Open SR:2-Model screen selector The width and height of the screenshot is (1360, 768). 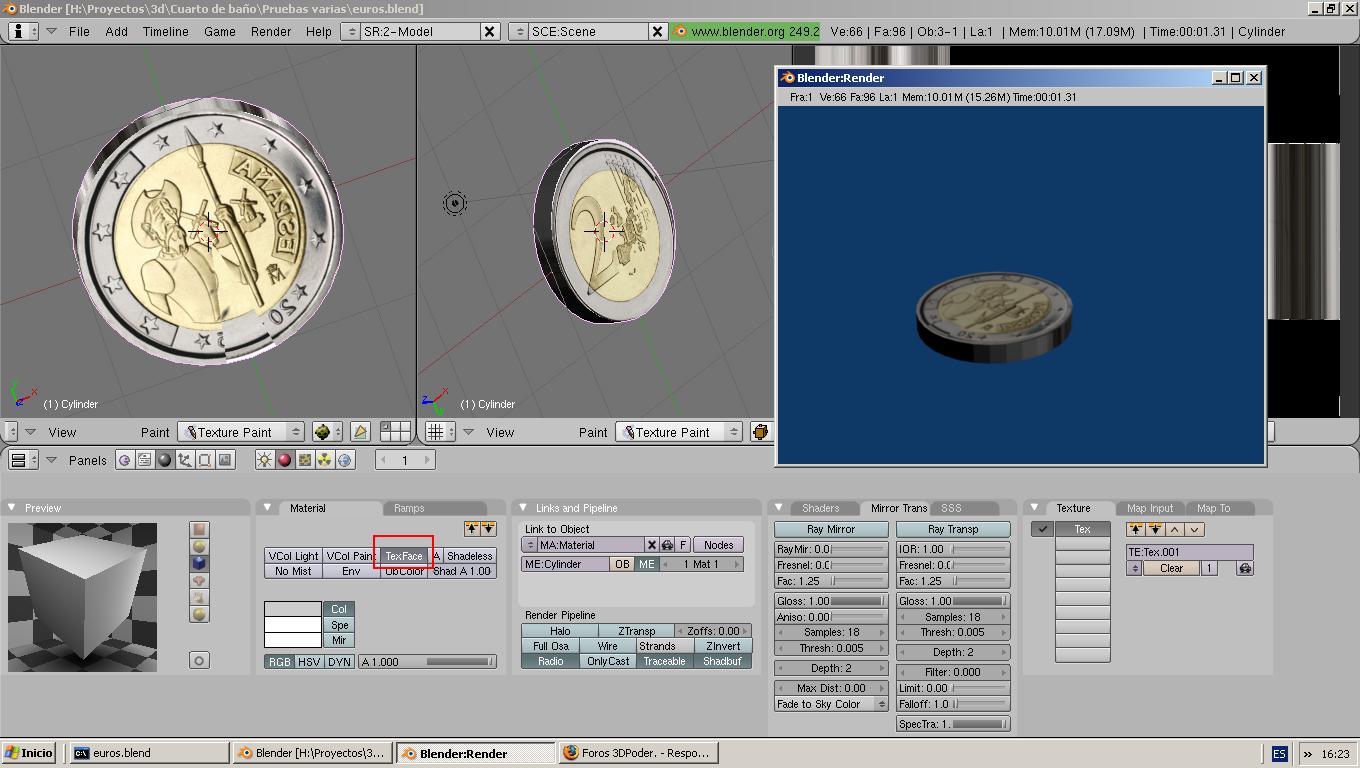point(351,31)
